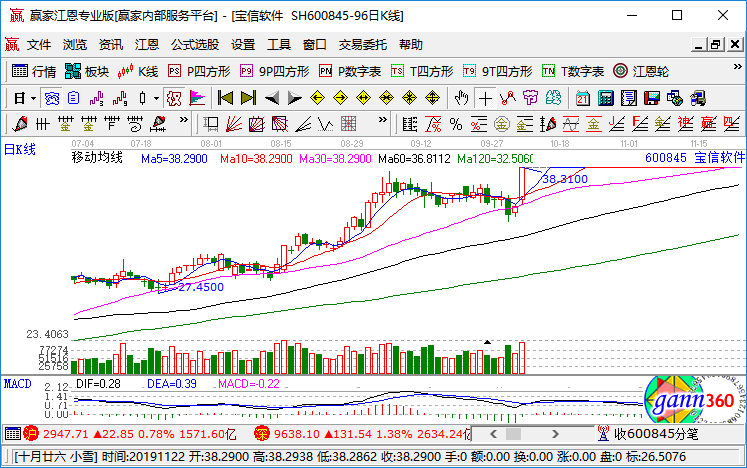
Task: Select the hand pan tool
Action: point(461,99)
